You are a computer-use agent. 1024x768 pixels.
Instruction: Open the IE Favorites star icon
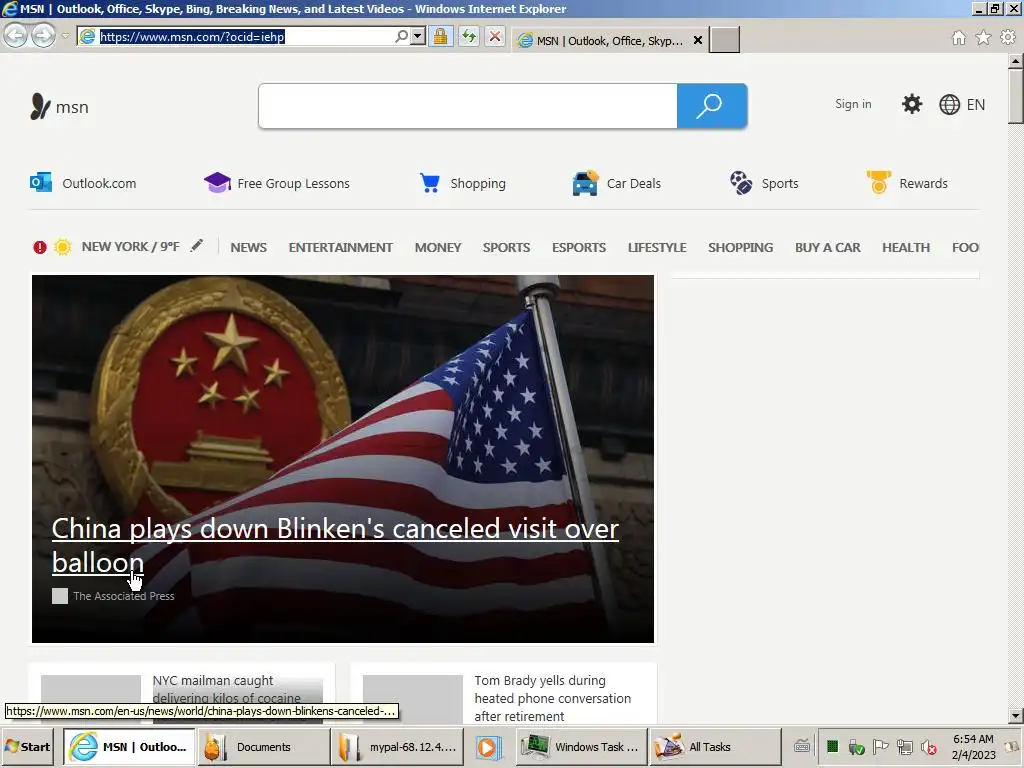983,38
